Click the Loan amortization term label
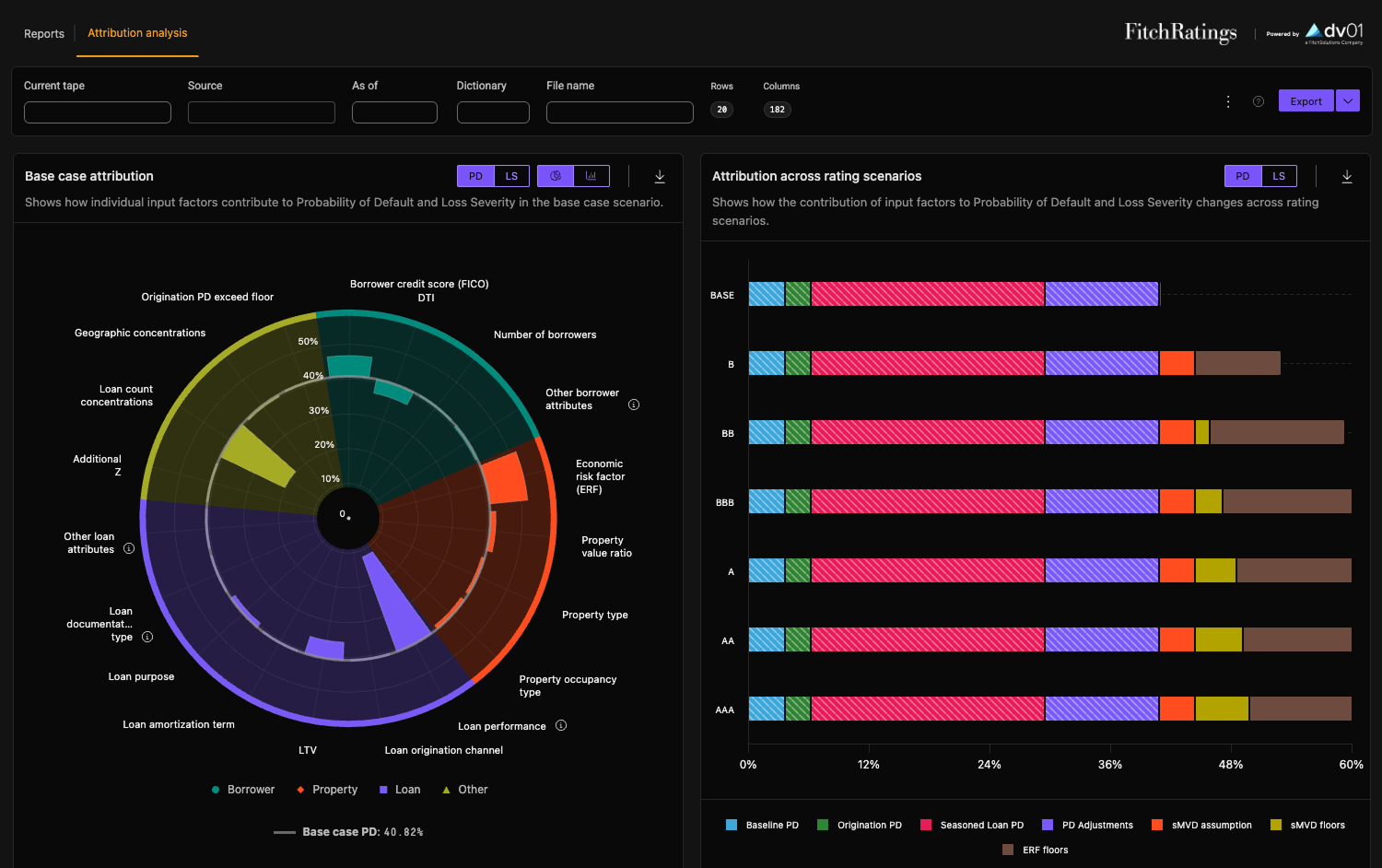Image resolution: width=1382 pixels, height=868 pixels. point(179,724)
